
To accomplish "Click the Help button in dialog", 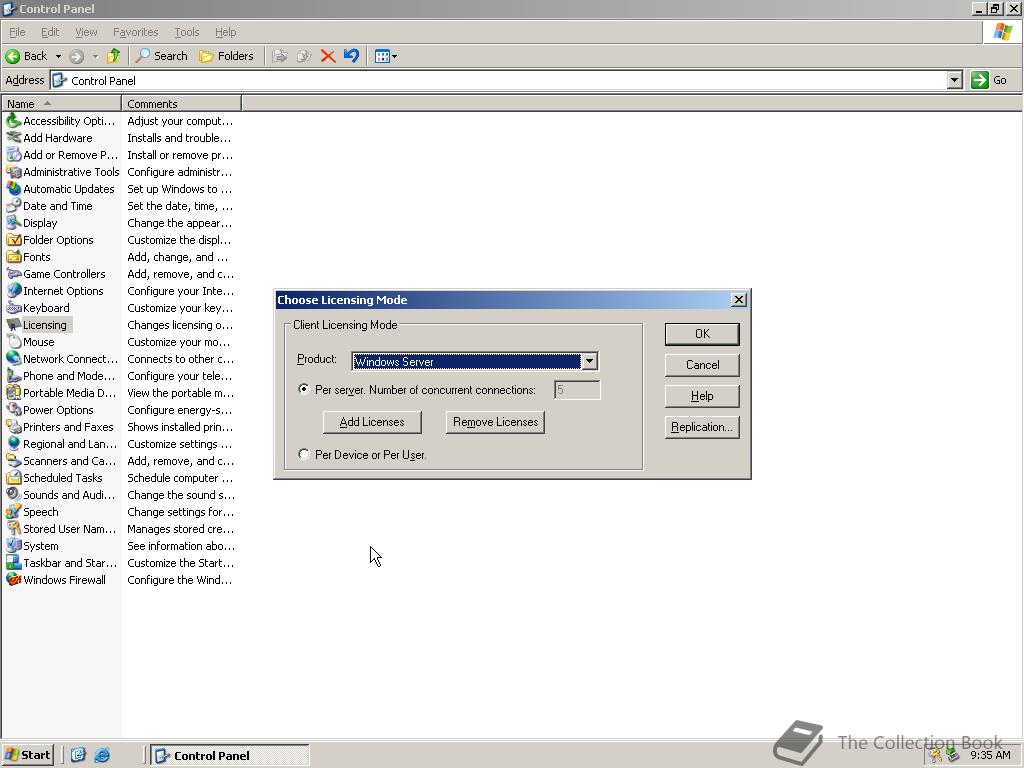I will pos(702,396).
